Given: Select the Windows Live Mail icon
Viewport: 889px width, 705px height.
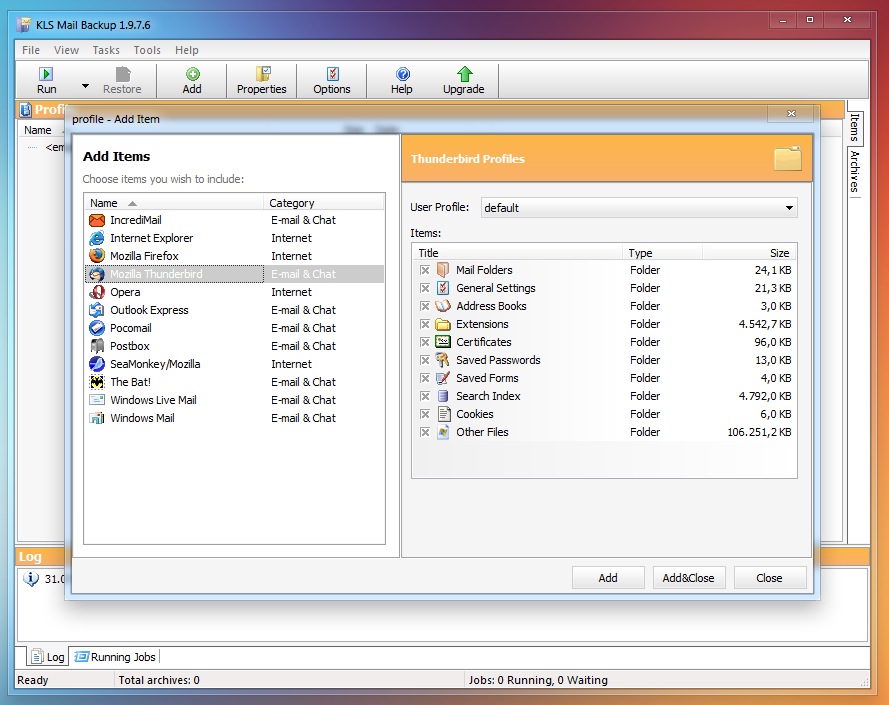Looking at the screenshot, I should click(x=97, y=400).
